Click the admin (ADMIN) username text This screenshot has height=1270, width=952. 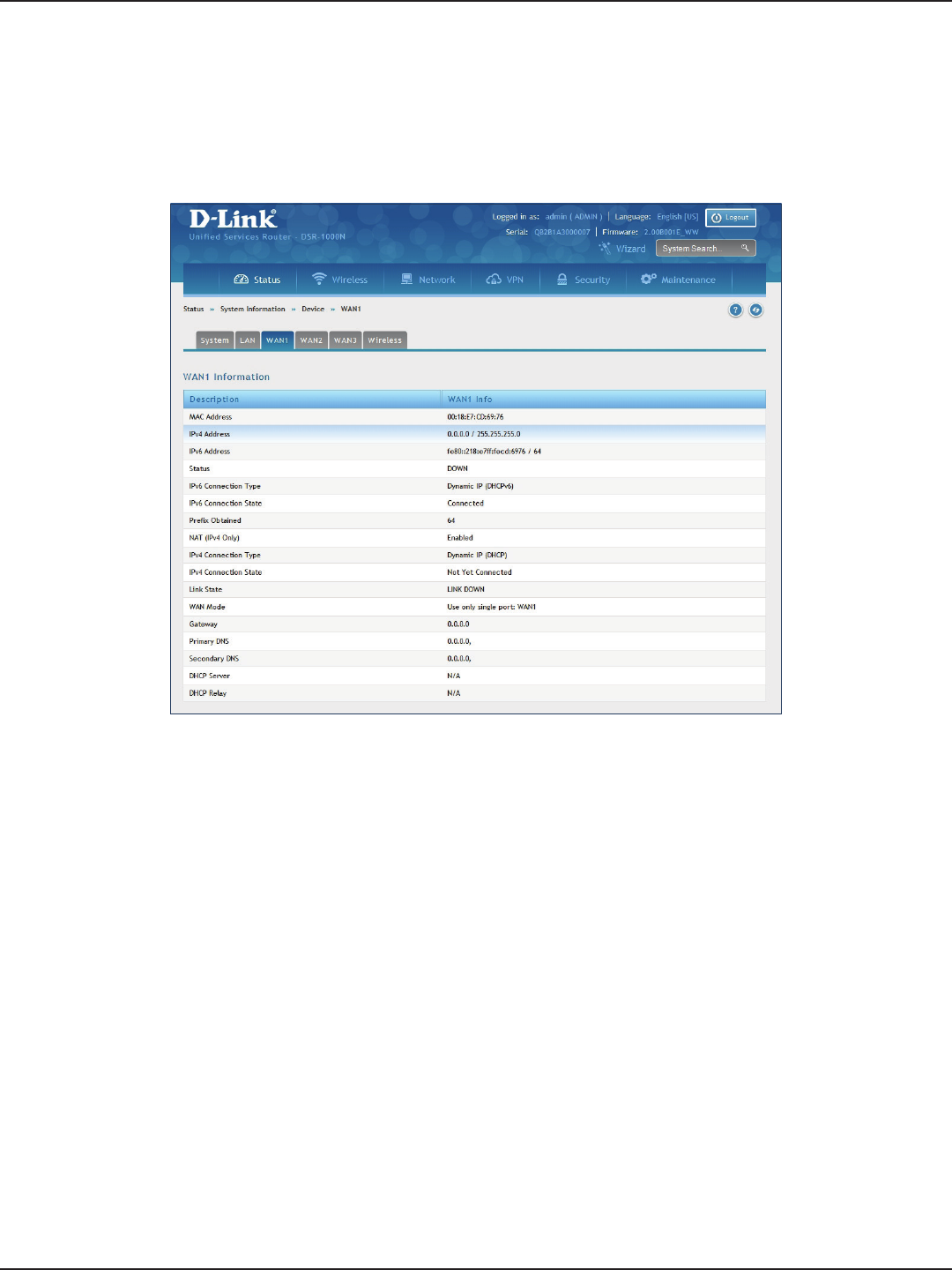[x=574, y=217]
